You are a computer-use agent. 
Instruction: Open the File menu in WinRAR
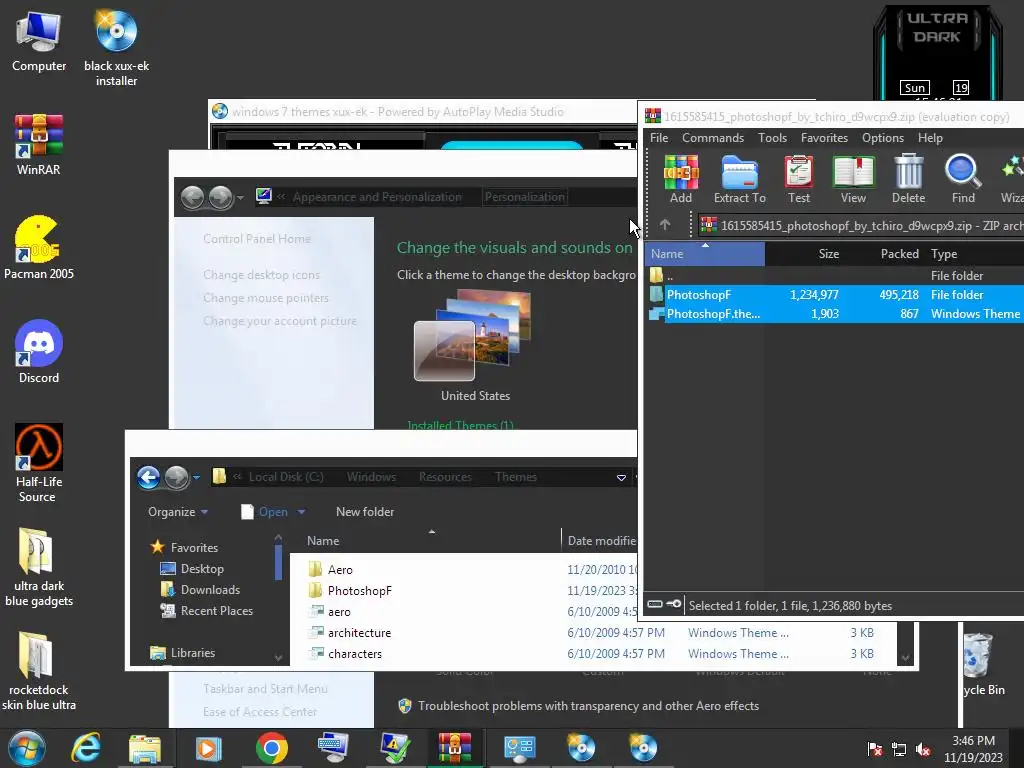pyautogui.click(x=659, y=138)
